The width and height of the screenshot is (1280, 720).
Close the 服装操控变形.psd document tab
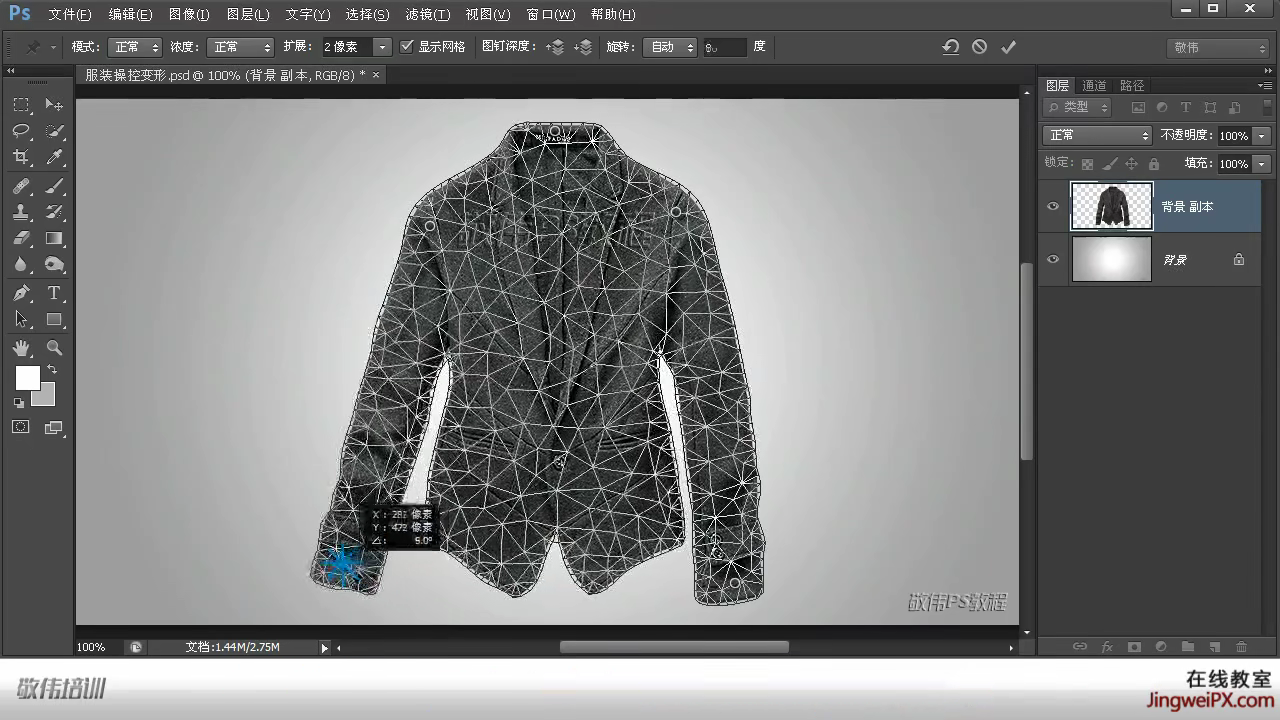[376, 75]
